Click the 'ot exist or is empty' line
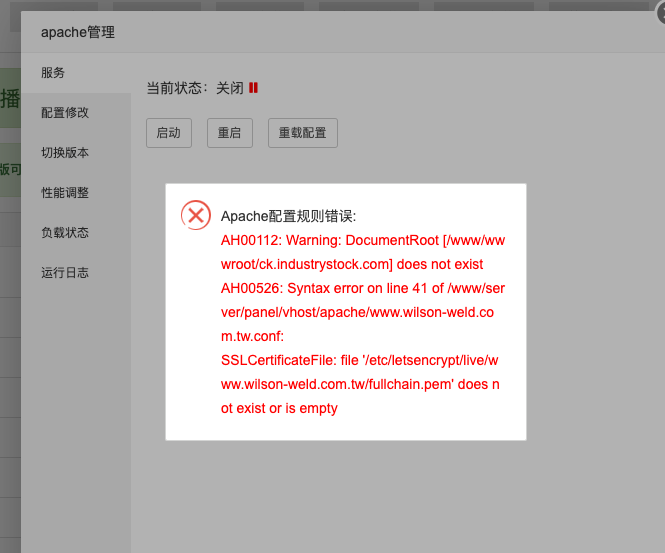The height and width of the screenshot is (553, 665). (279, 408)
